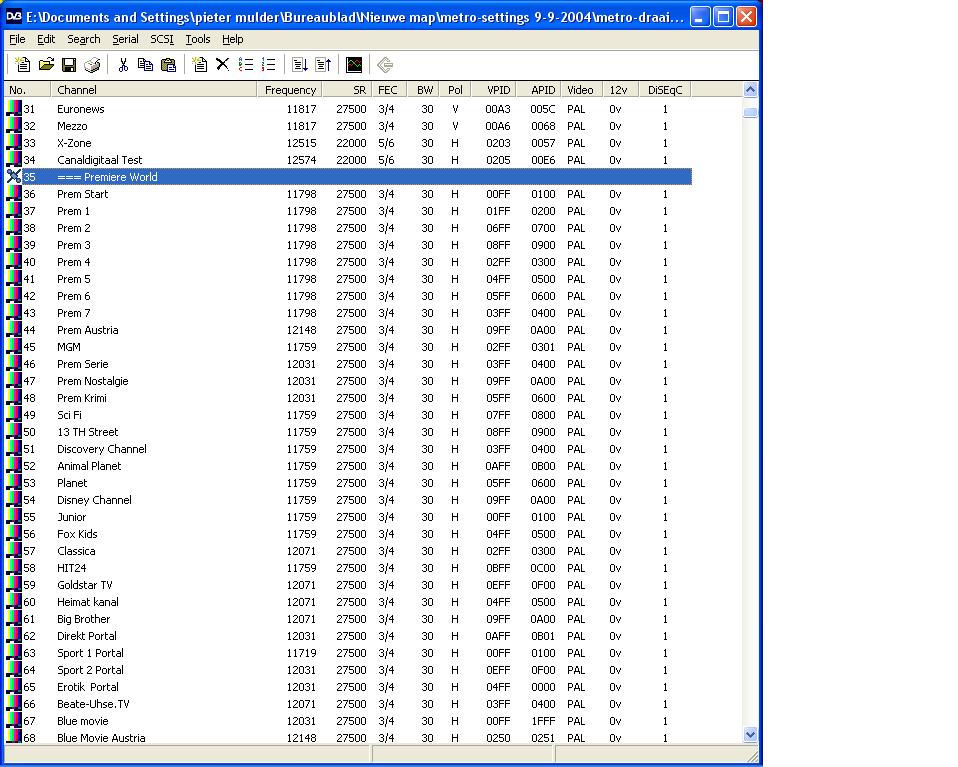Click the Channel column header

pyautogui.click(x=154, y=90)
